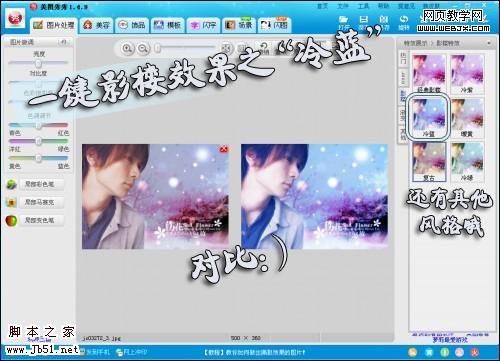Click the cold-blue processed photo on the right

point(314,196)
